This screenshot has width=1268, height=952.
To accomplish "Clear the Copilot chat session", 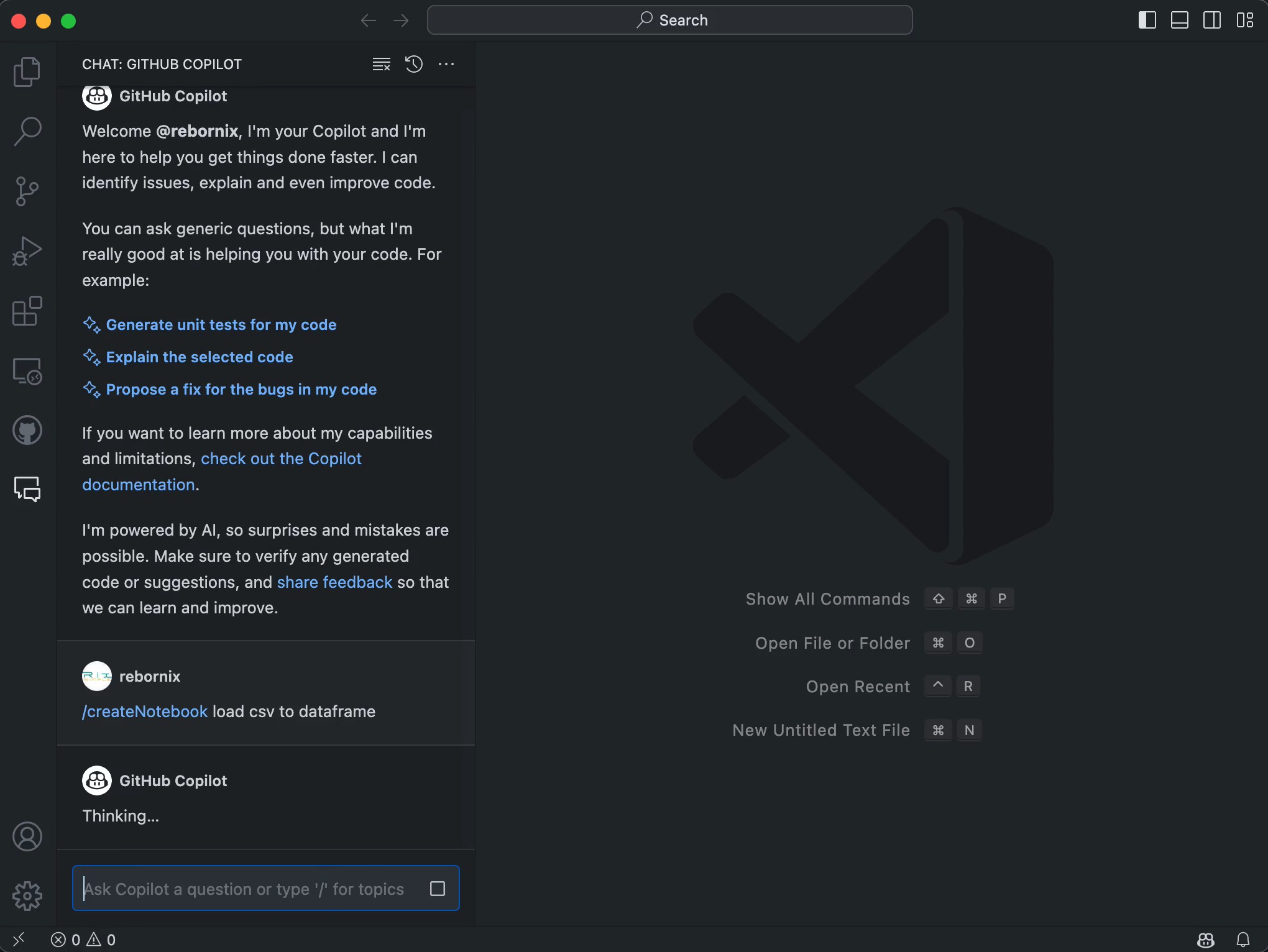I will tap(381, 64).
